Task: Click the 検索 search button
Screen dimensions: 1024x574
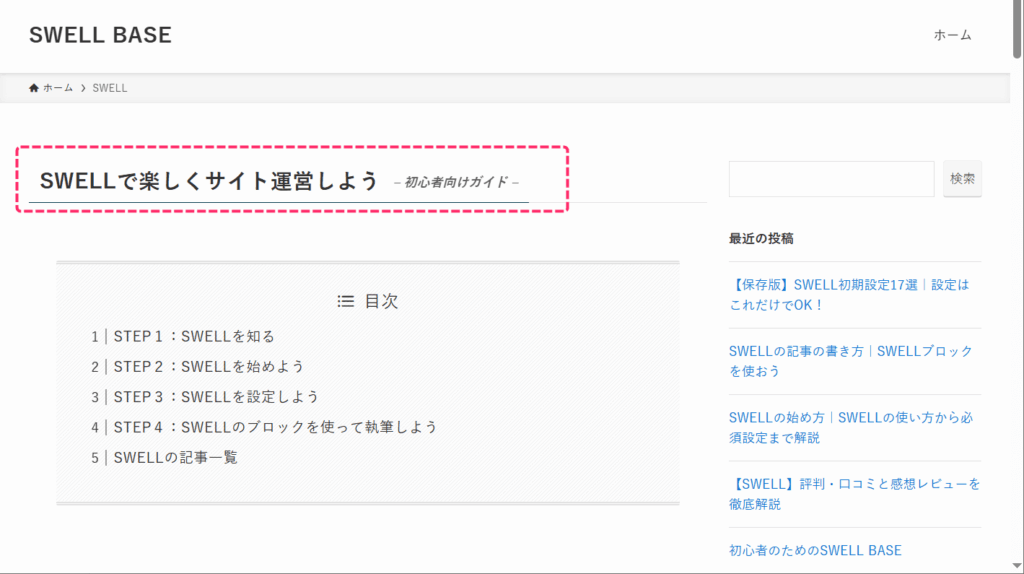Action: [962, 178]
